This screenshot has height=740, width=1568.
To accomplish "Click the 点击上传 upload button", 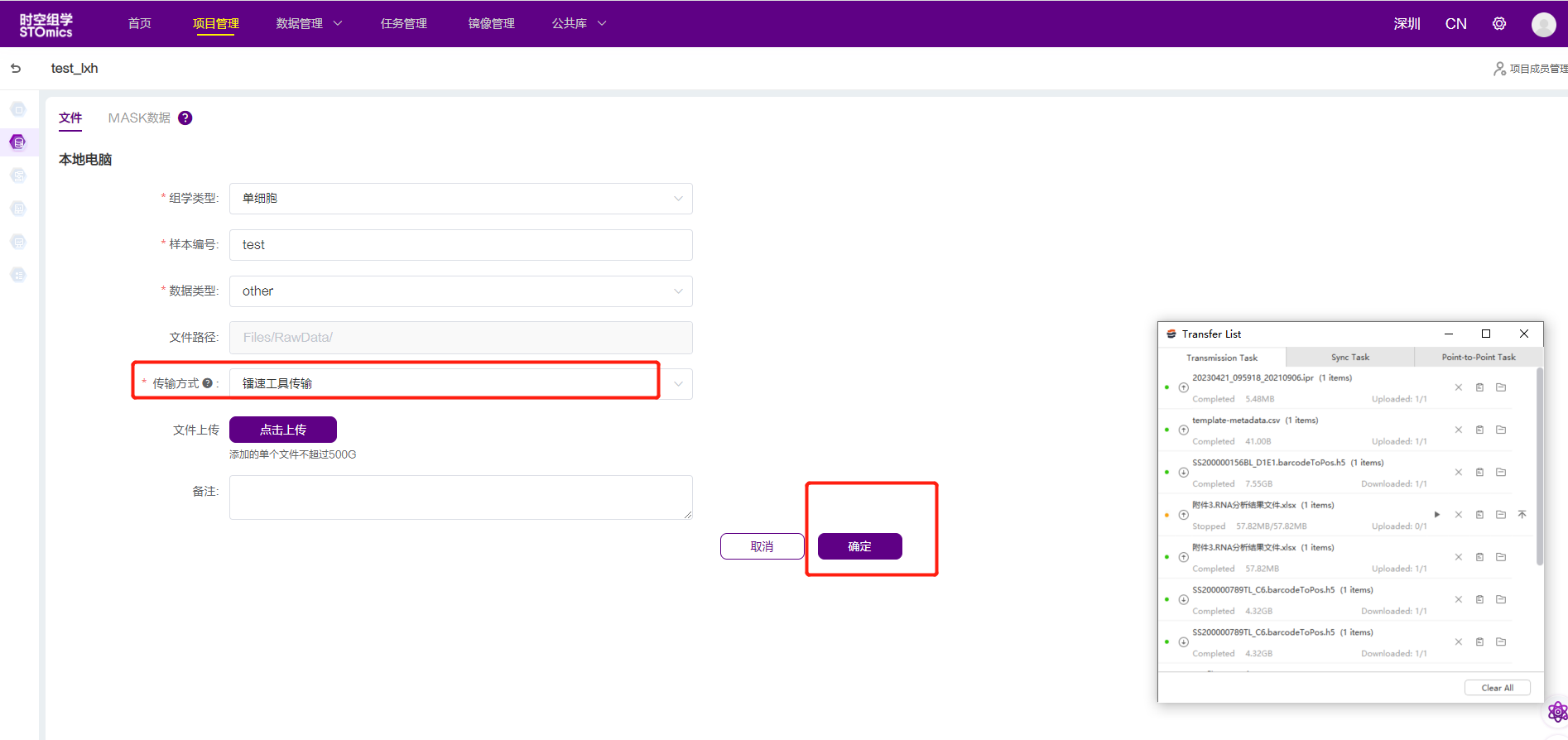I will point(283,430).
